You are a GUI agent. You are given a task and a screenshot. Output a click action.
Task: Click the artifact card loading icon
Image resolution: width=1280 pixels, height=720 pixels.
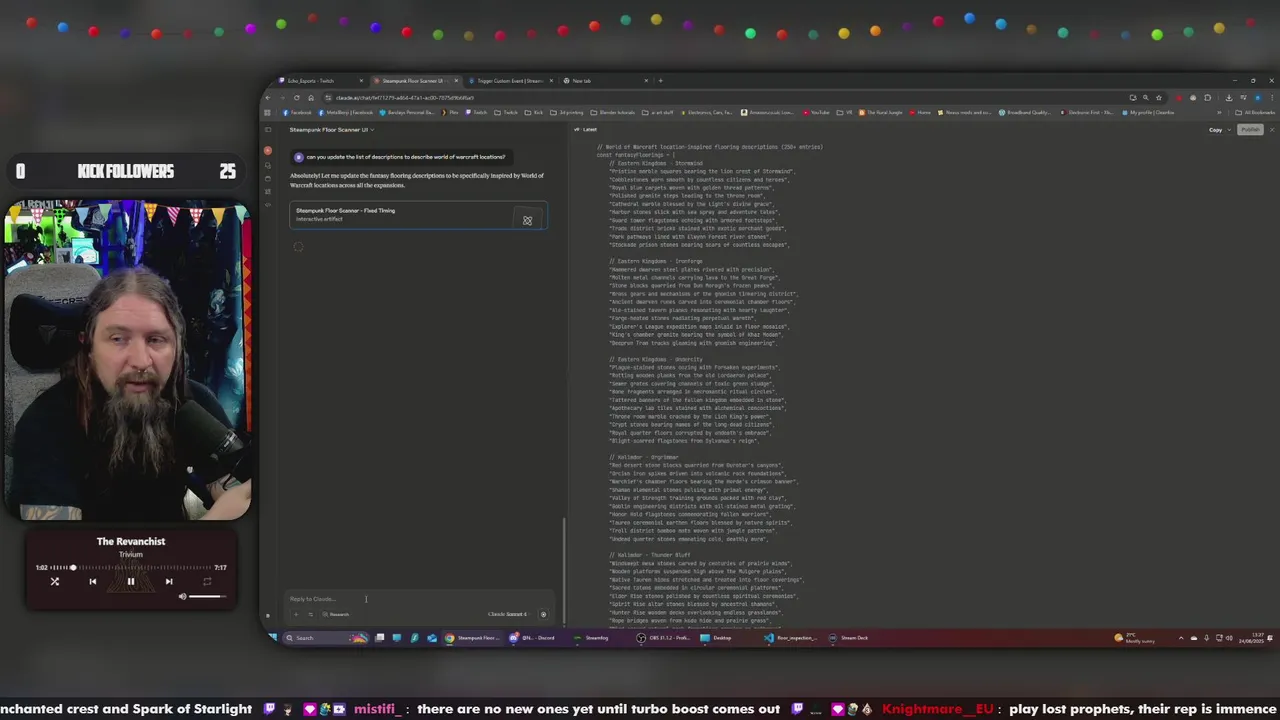(527, 220)
